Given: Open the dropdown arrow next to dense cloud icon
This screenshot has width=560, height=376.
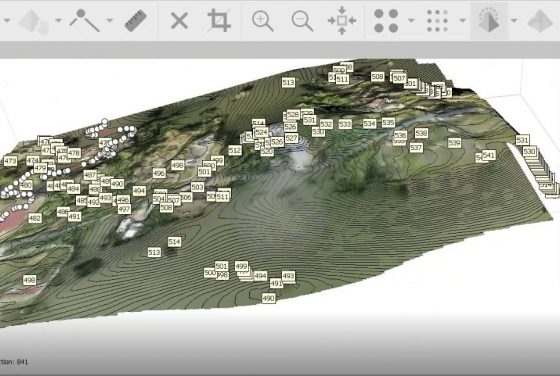Looking at the screenshot, I should [462, 21].
